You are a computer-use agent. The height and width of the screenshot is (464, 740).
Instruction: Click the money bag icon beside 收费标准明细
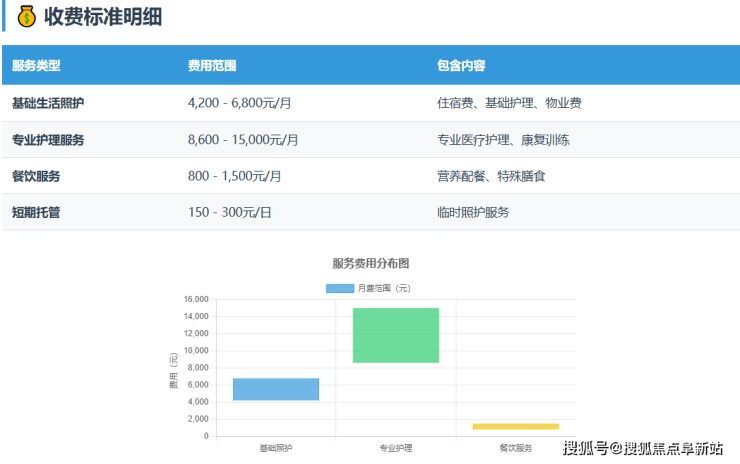click(x=27, y=17)
